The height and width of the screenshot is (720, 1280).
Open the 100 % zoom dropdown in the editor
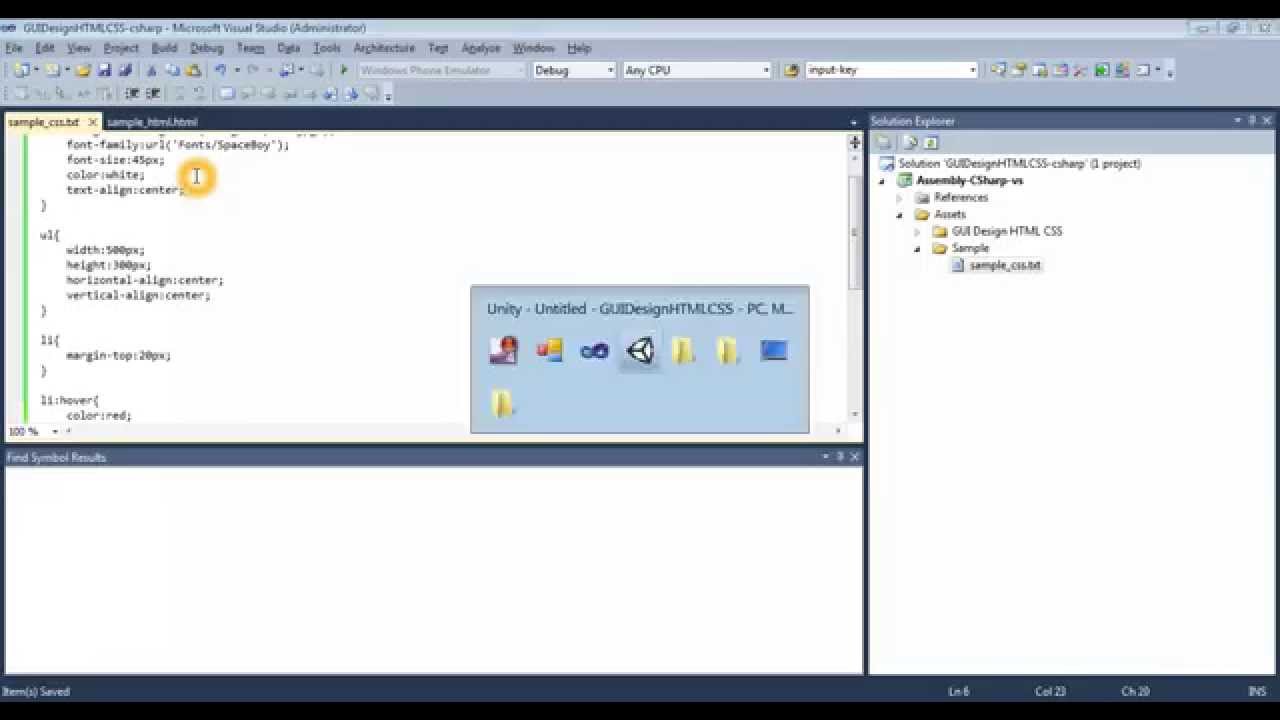click(55, 432)
